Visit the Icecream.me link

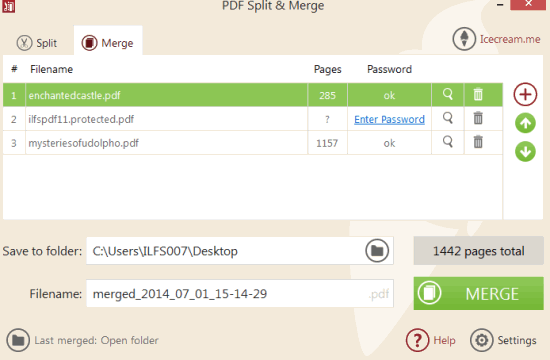click(x=496, y=39)
